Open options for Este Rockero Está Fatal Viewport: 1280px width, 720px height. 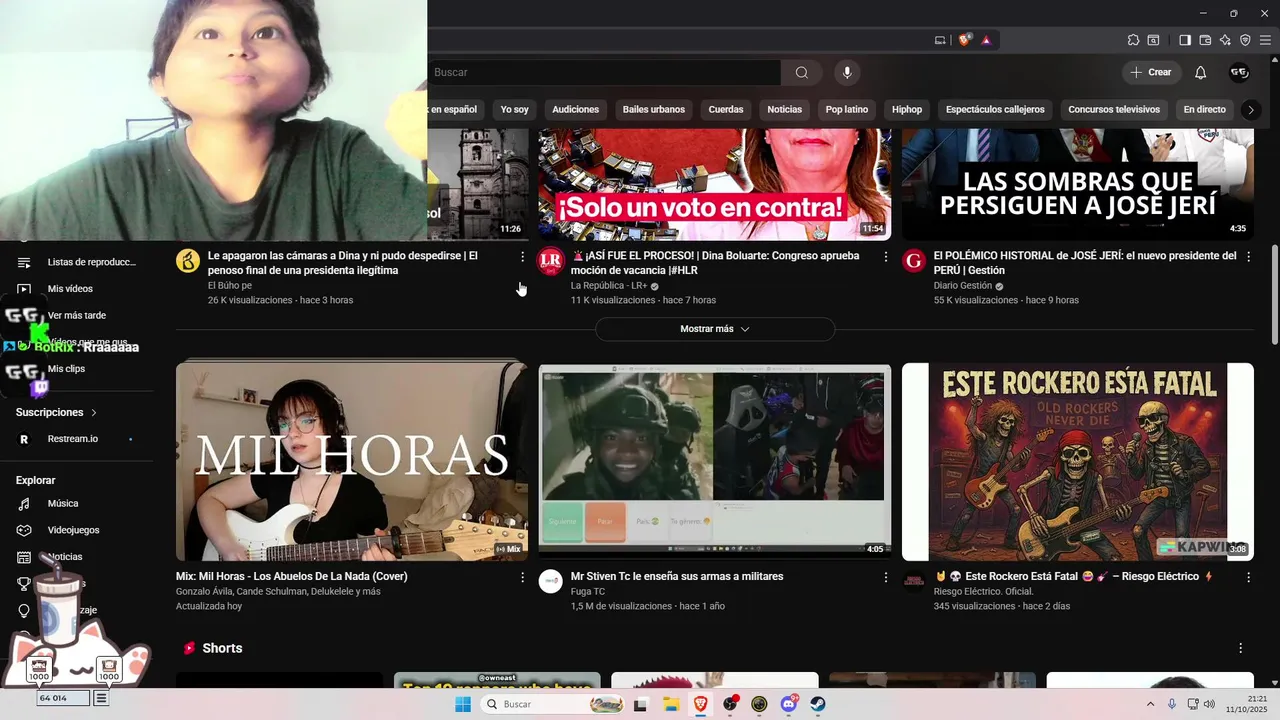click(1248, 577)
